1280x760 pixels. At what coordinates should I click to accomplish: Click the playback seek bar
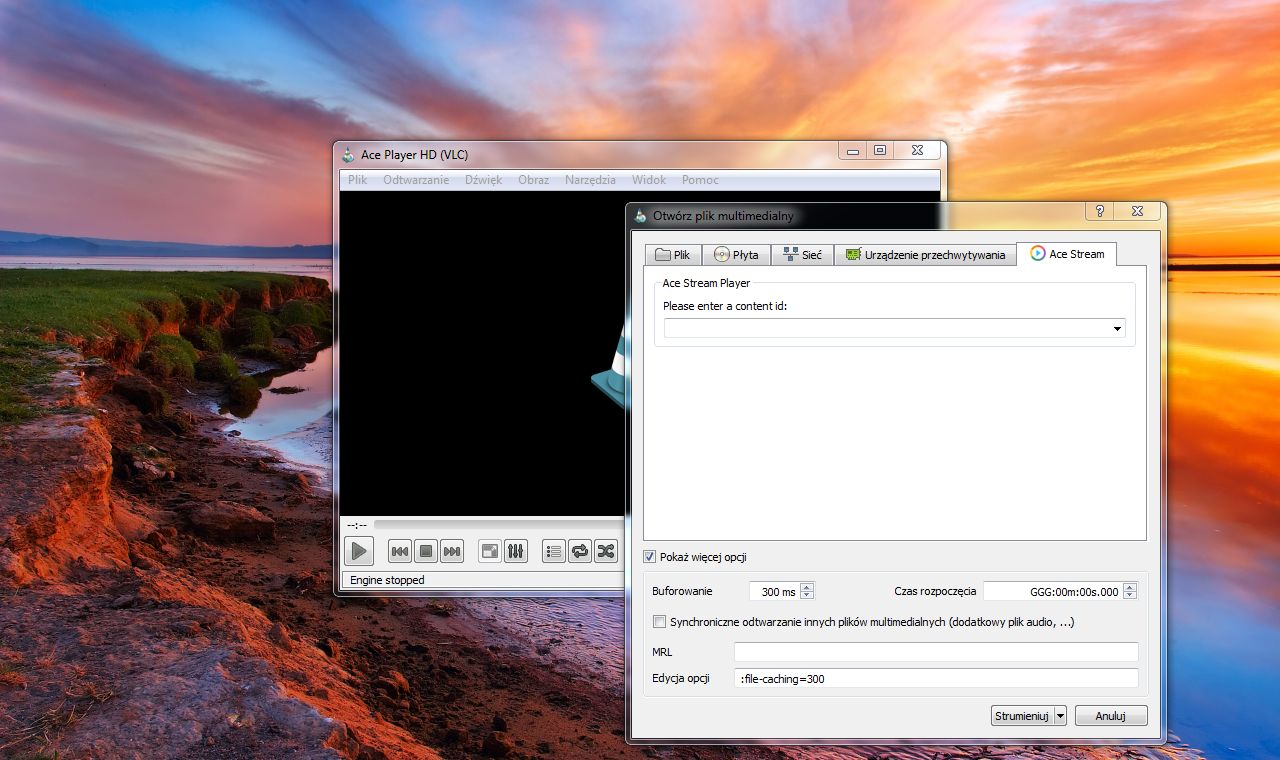pyautogui.click(x=499, y=525)
